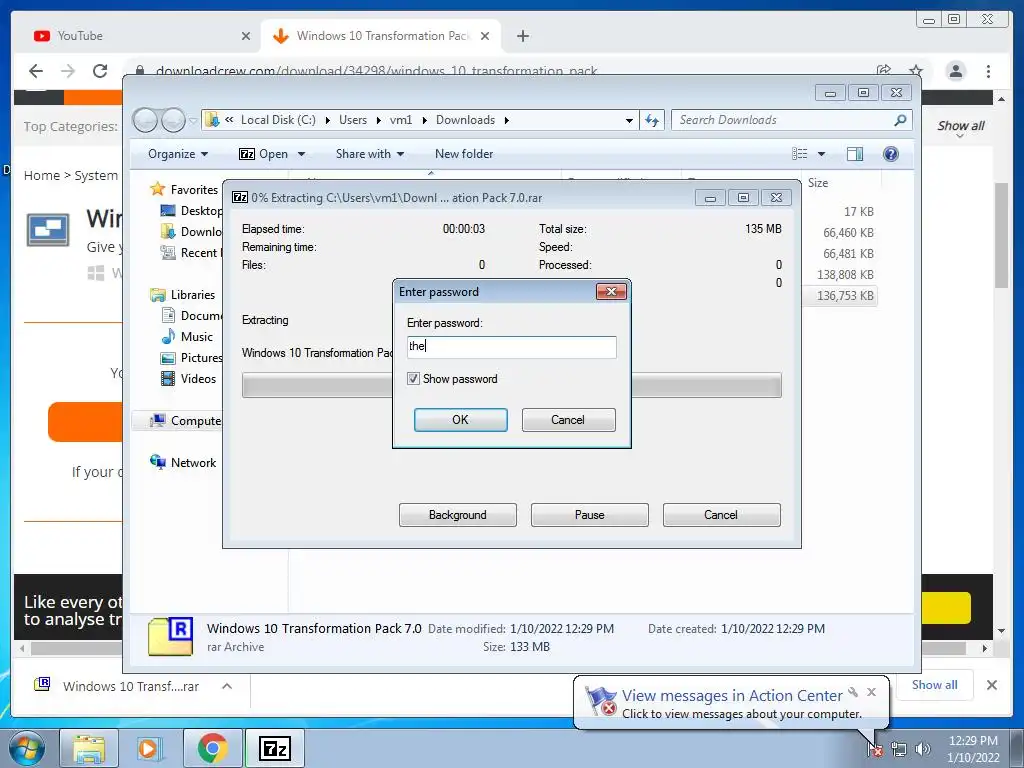The height and width of the screenshot is (768, 1024).
Task: Tick the Show password checkbox
Action: coord(413,379)
